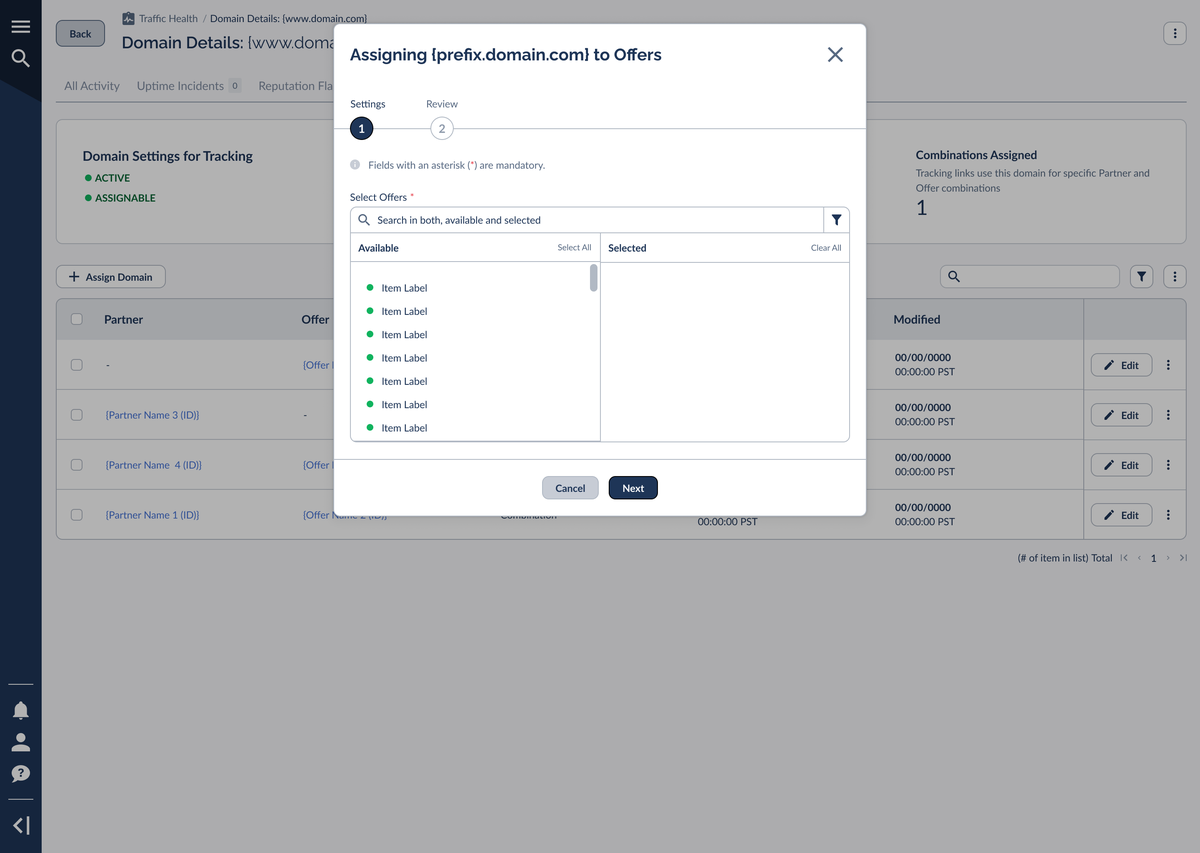Go to first page of list
Screen dimensions: 1200x853
pos(1124,558)
